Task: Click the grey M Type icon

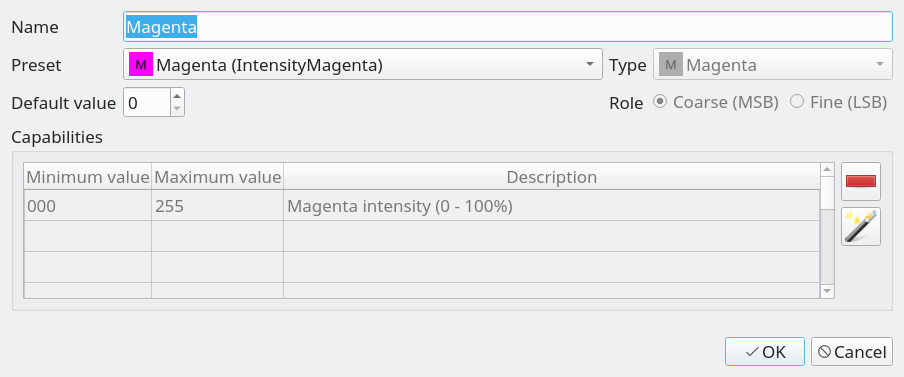Action: click(x=671, y=64)
